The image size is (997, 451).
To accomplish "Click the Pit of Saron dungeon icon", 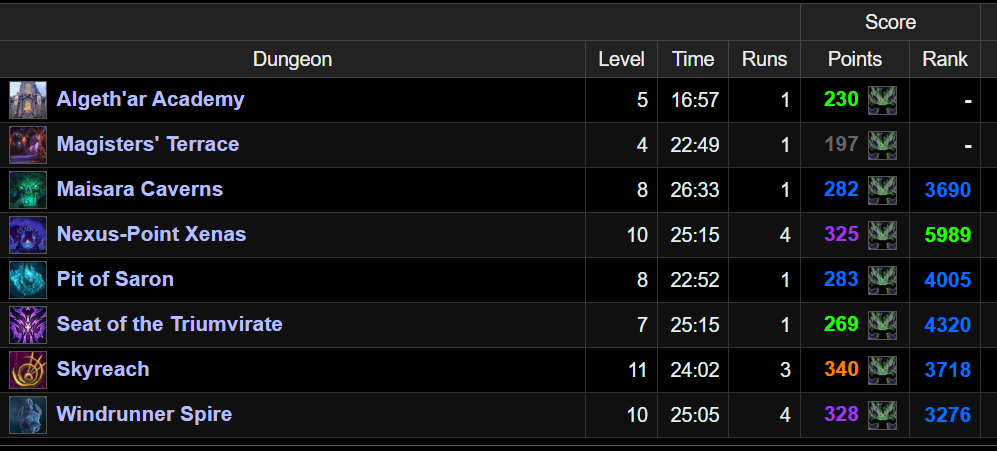I will [27, 280].
